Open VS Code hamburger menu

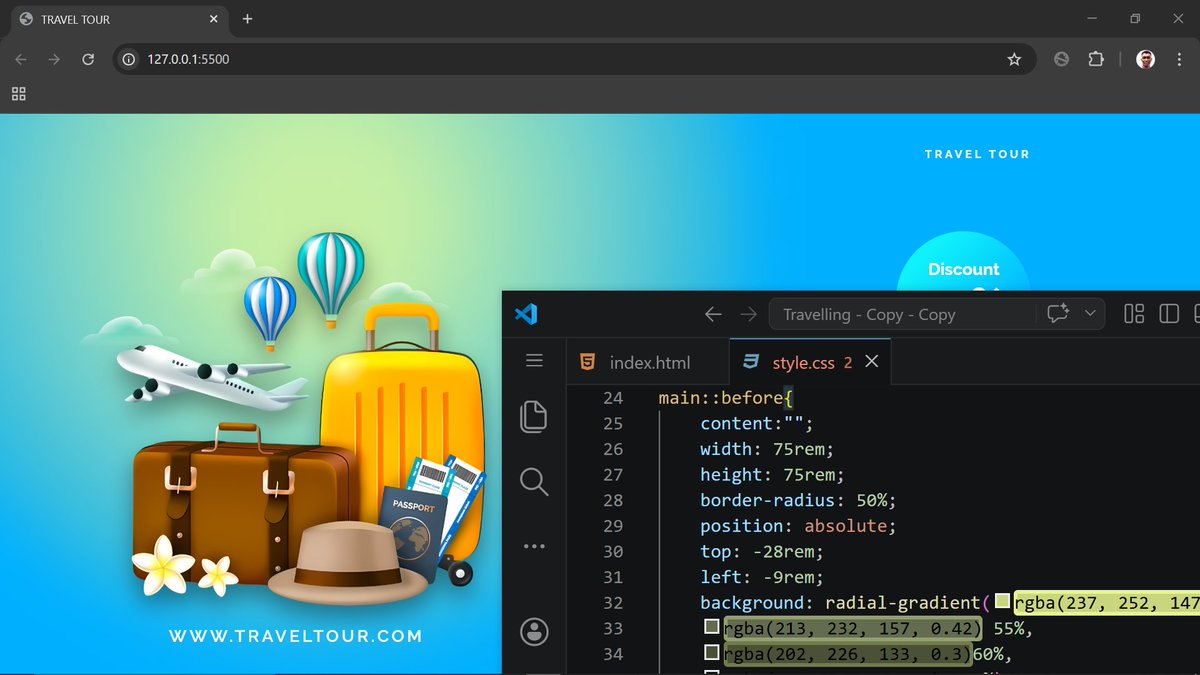click(534, 361)
